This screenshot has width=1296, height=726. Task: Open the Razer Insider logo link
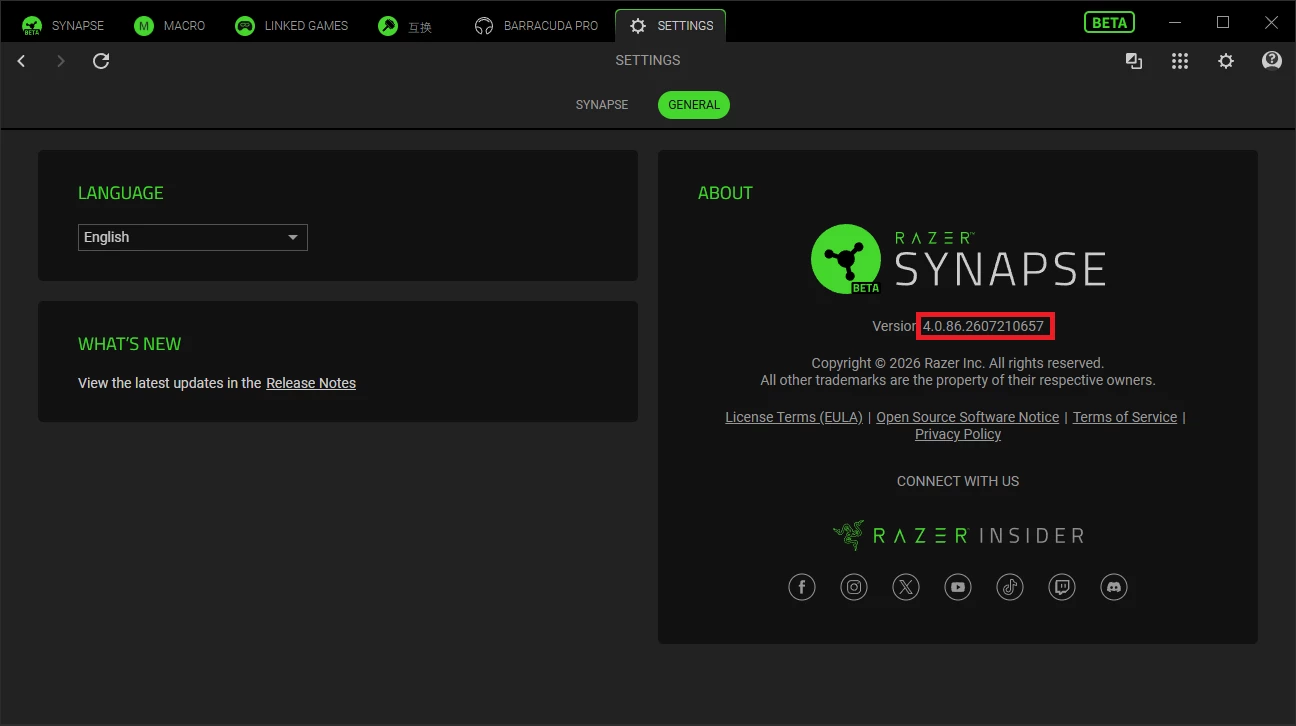pos(958,535)
